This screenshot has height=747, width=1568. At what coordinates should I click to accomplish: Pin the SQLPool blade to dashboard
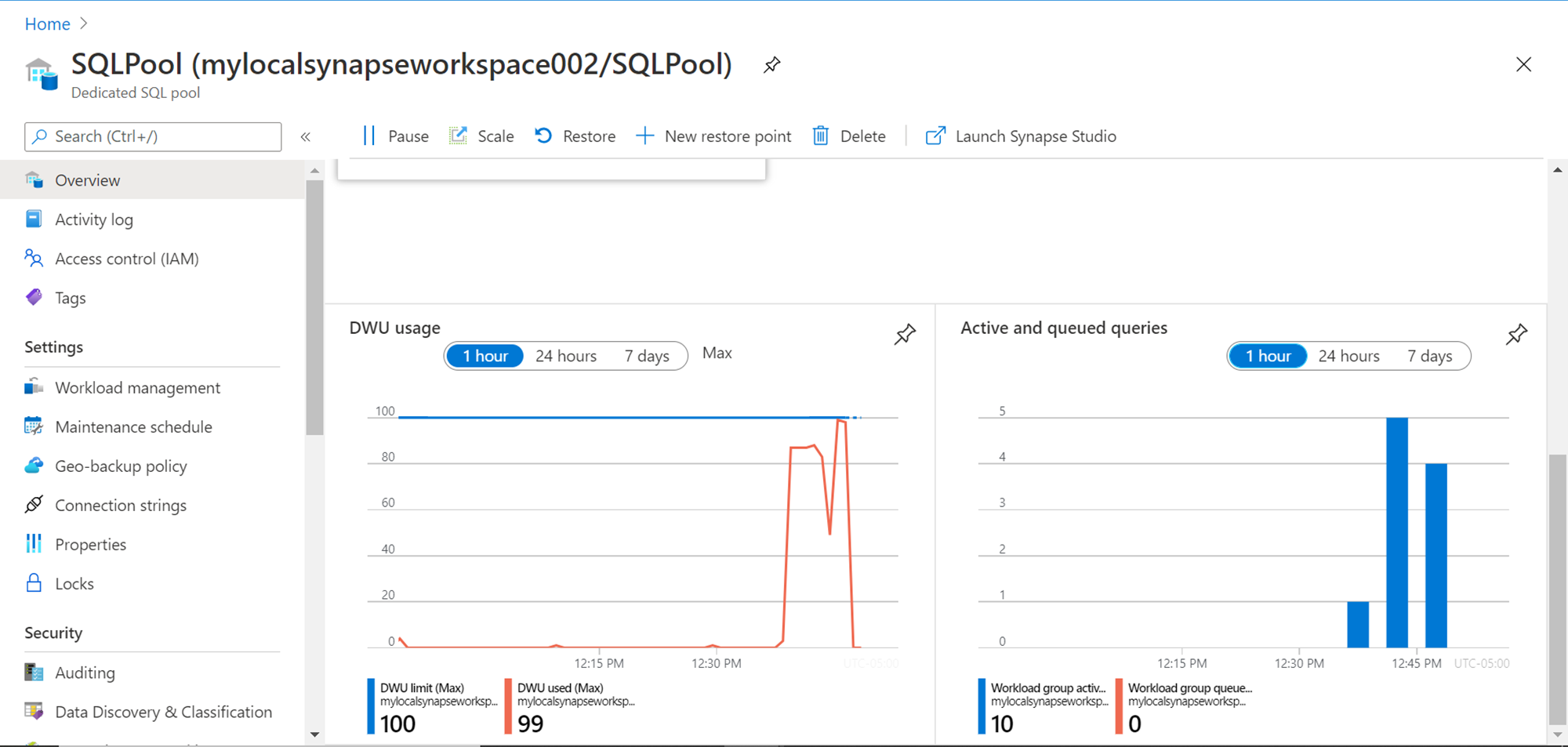(x=771, y=65)
